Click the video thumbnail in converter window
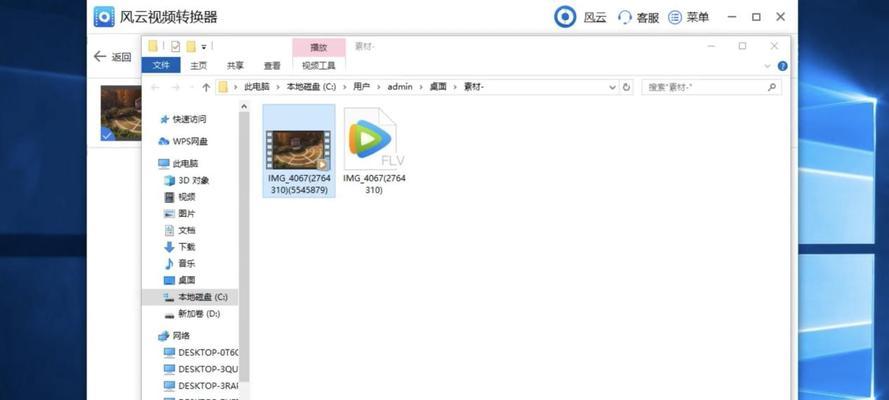 121,113
